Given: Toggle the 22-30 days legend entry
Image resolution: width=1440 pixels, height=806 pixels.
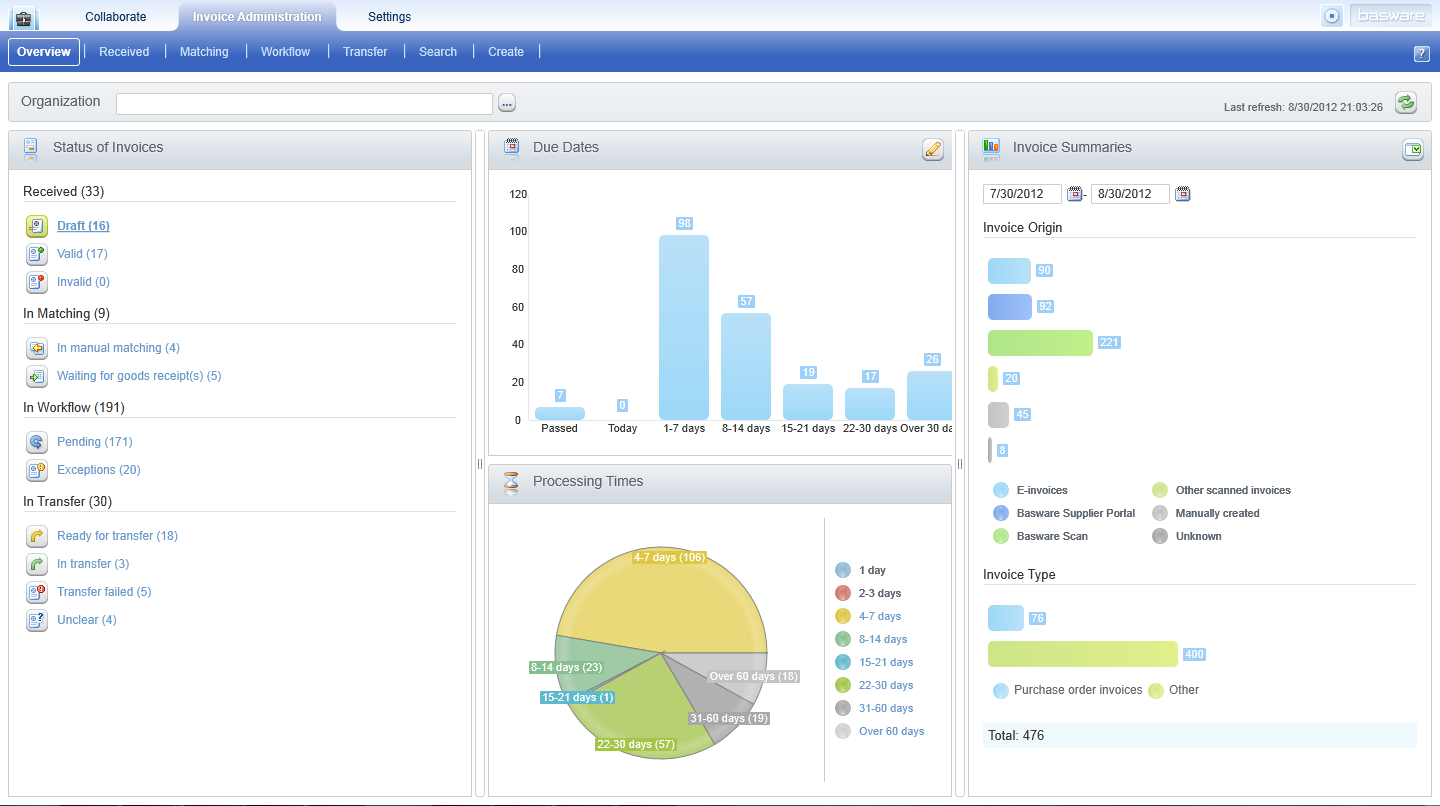Looking at the screenshot, I should (874, 685).
